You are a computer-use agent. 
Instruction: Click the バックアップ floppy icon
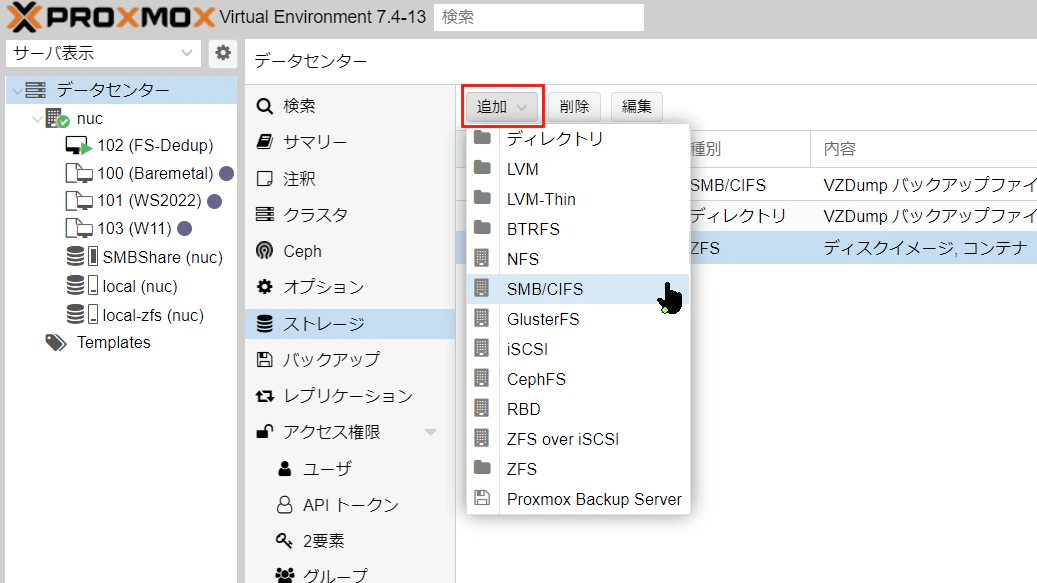click(x=265, y=360)
